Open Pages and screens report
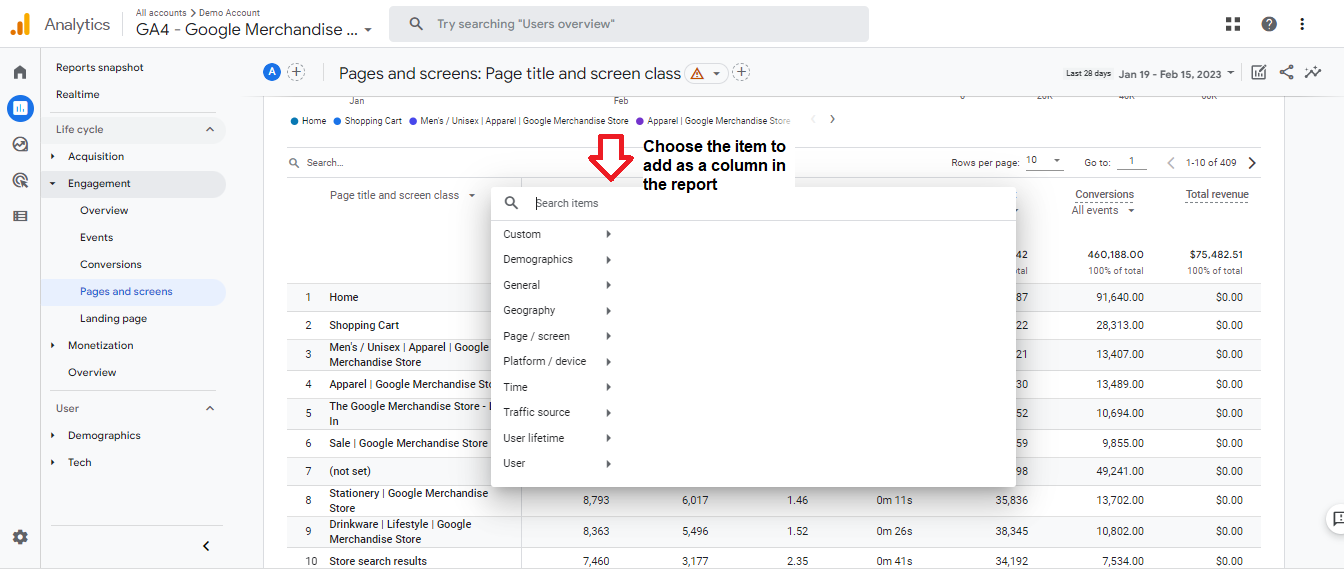Screen dimensions: 1344x569 126,292
